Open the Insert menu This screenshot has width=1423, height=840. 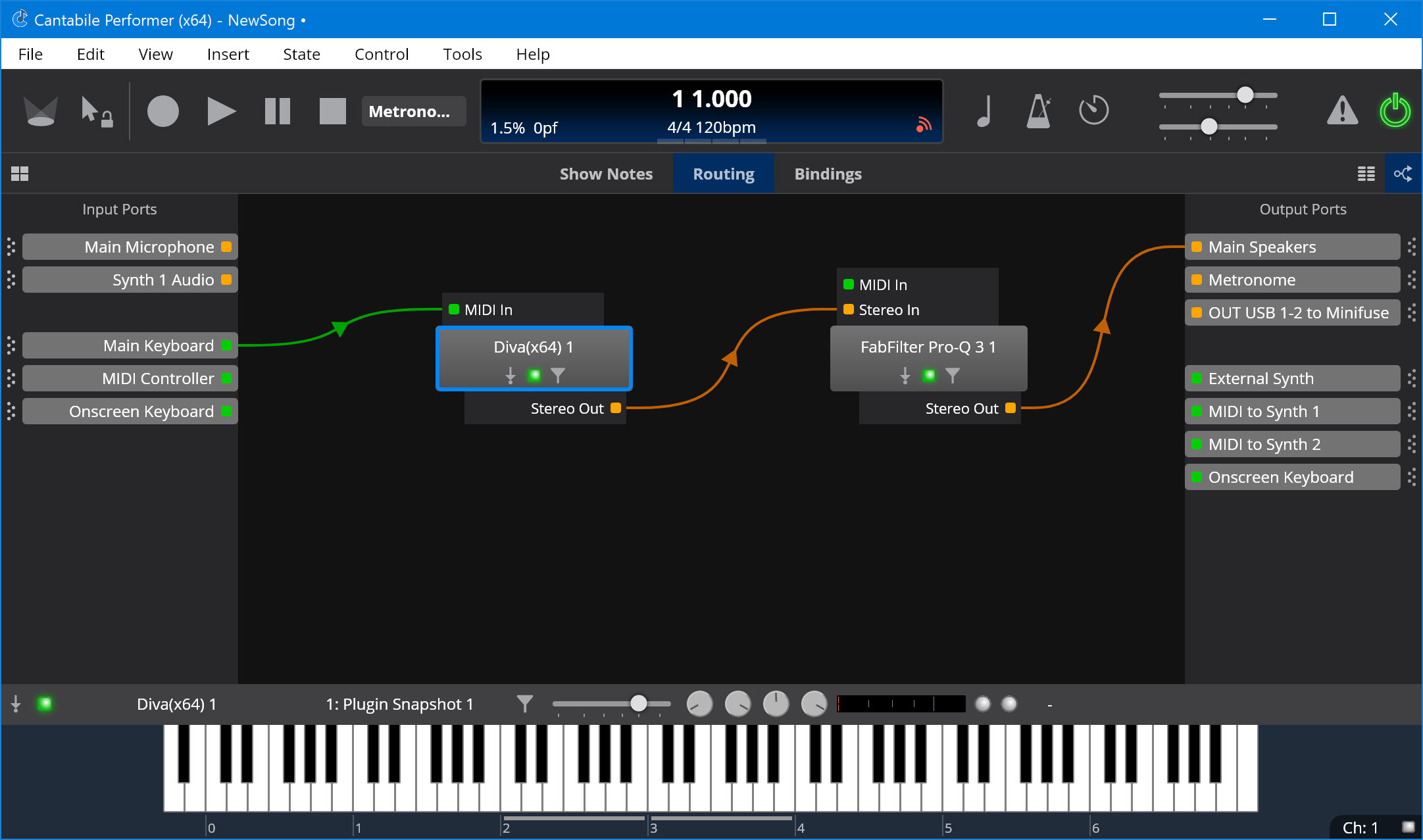228,54
